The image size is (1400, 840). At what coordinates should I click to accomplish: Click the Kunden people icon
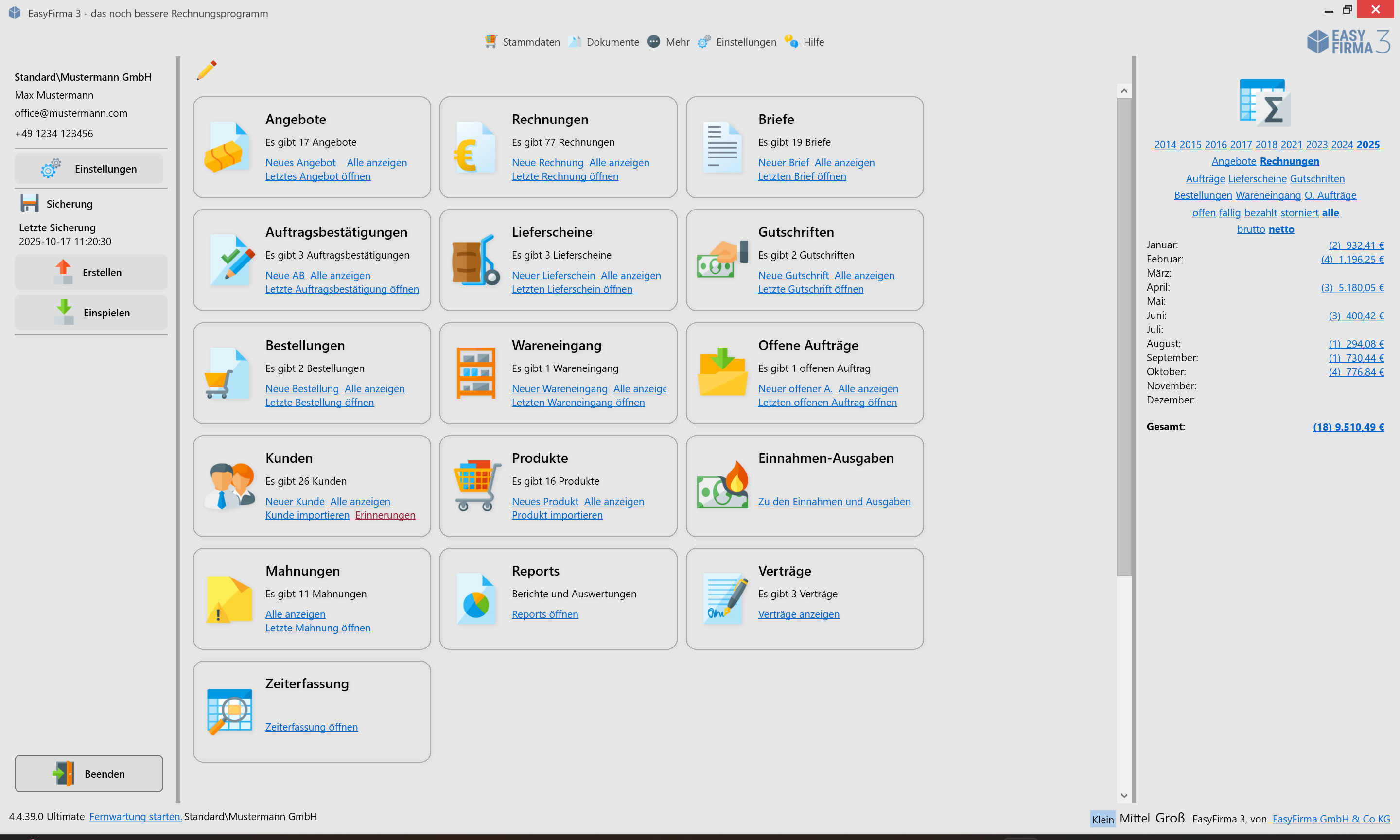(229, 486)
